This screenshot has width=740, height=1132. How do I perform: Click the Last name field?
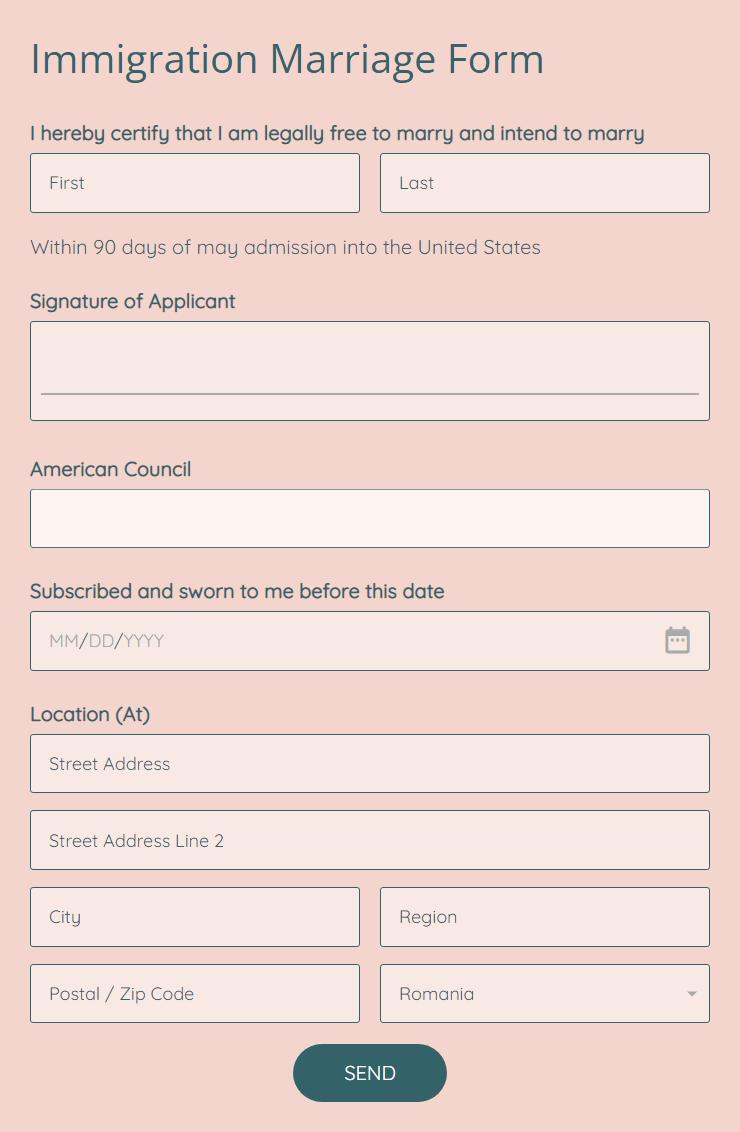click(x=545, y=183)
